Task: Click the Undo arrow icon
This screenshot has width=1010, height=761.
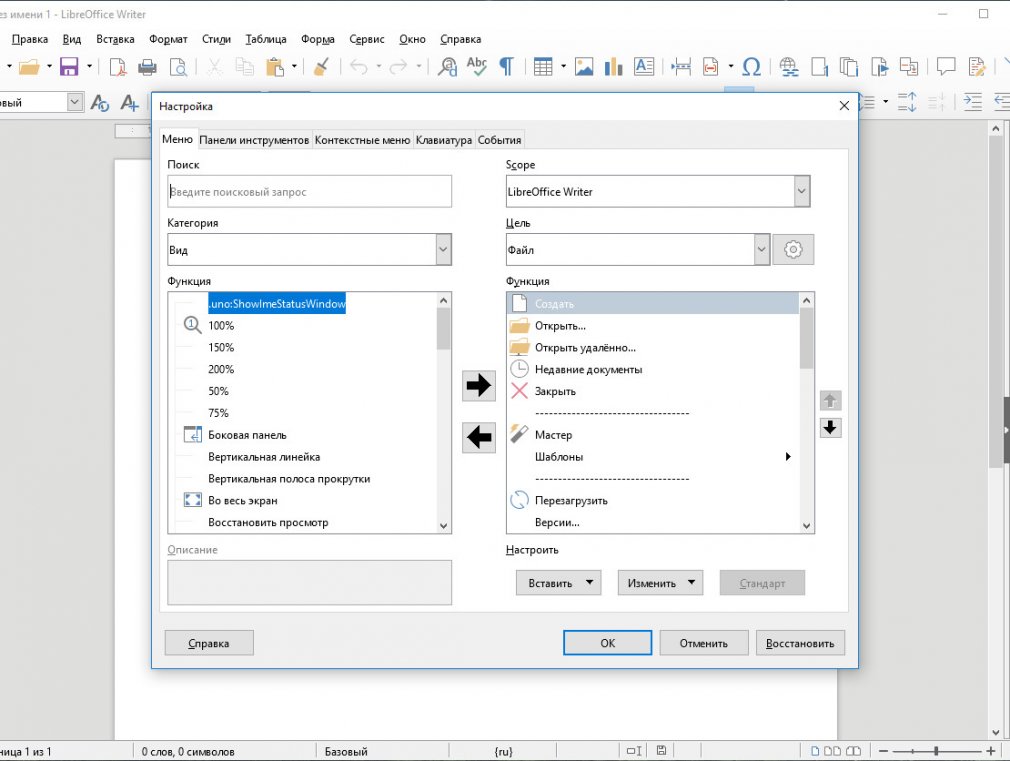Action: [x=359, y=66]
